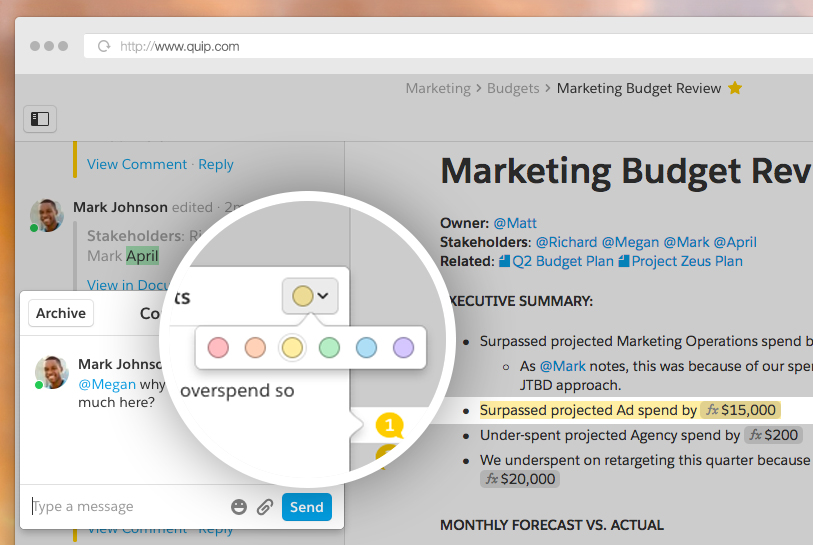Click the @Megan mention in chat message
813x545 pixels.
click(x=107, y=384)
